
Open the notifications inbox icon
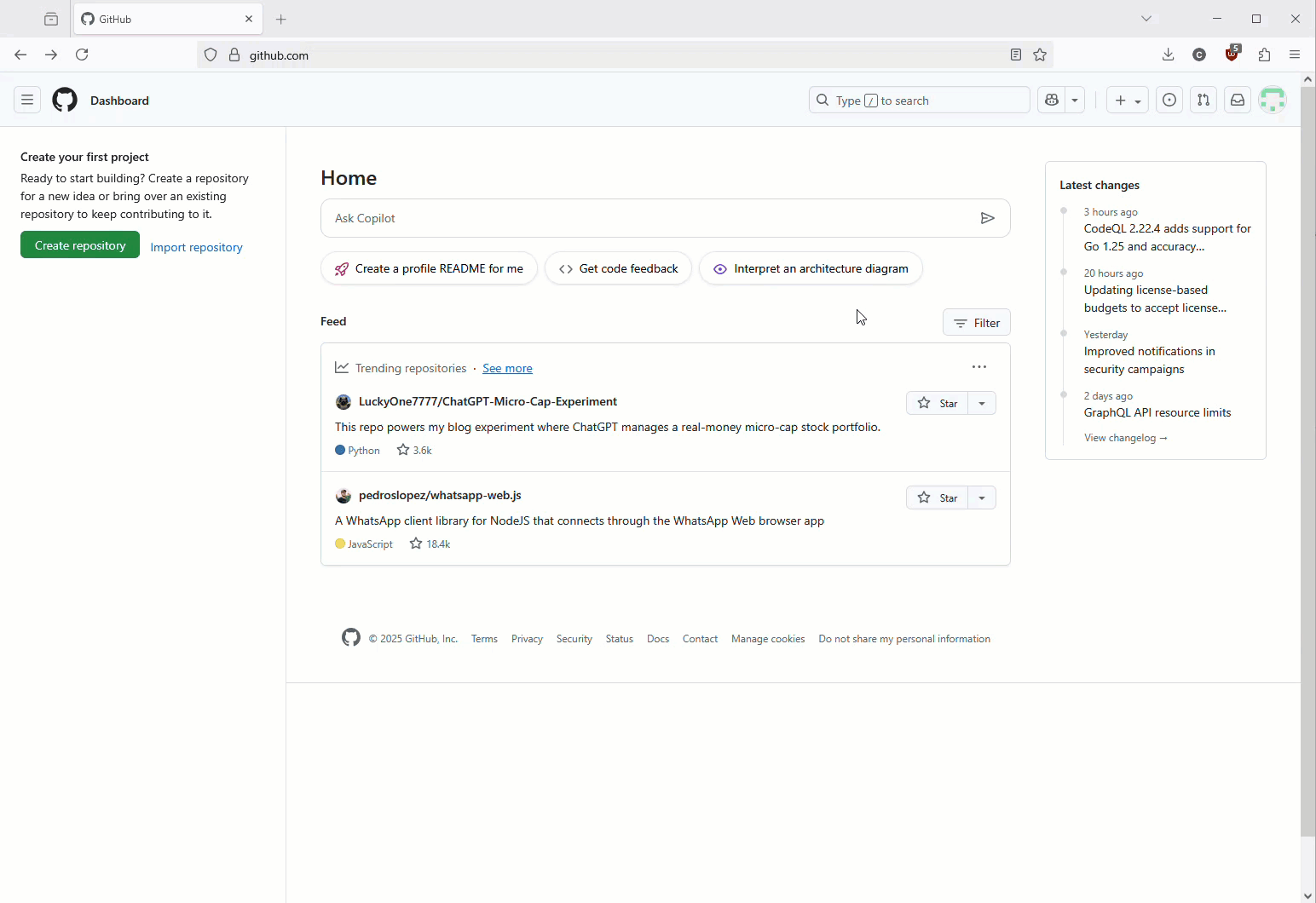(1237, 100)
